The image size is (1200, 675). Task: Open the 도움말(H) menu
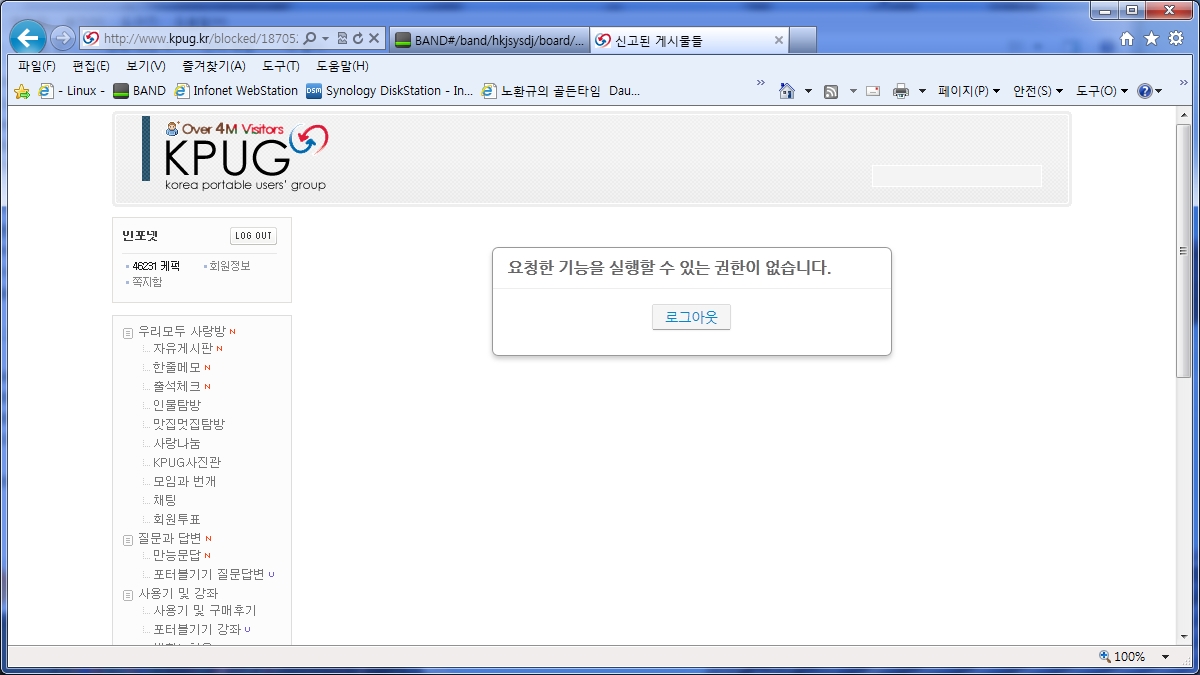tap(343, 66)
